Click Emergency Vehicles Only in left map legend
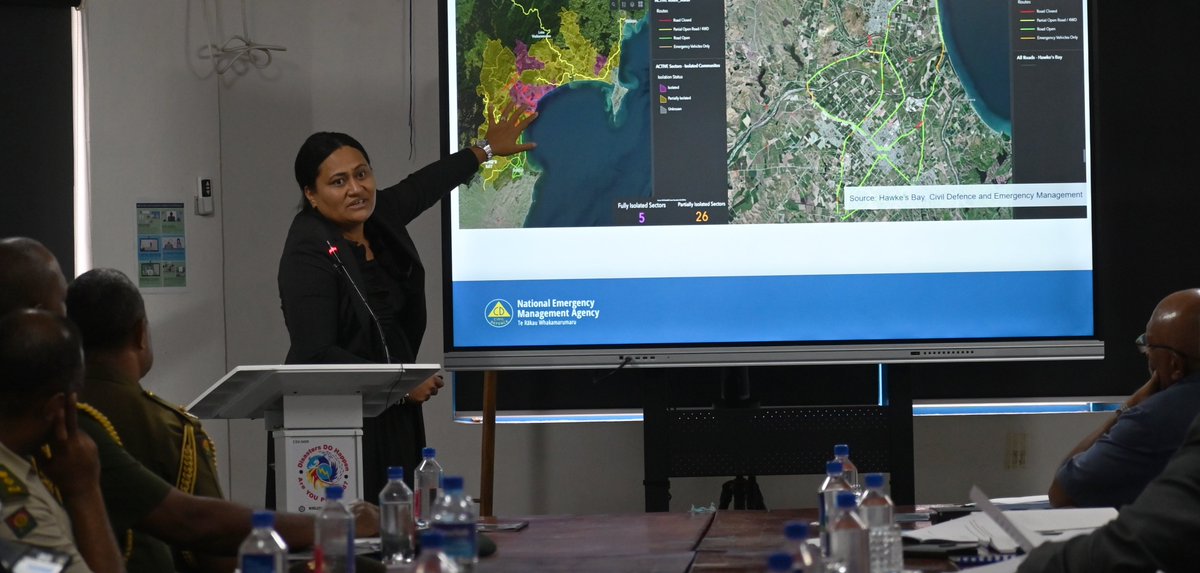Image resolution: width=1200 pixels, height=573 pixels. point(691,46)
